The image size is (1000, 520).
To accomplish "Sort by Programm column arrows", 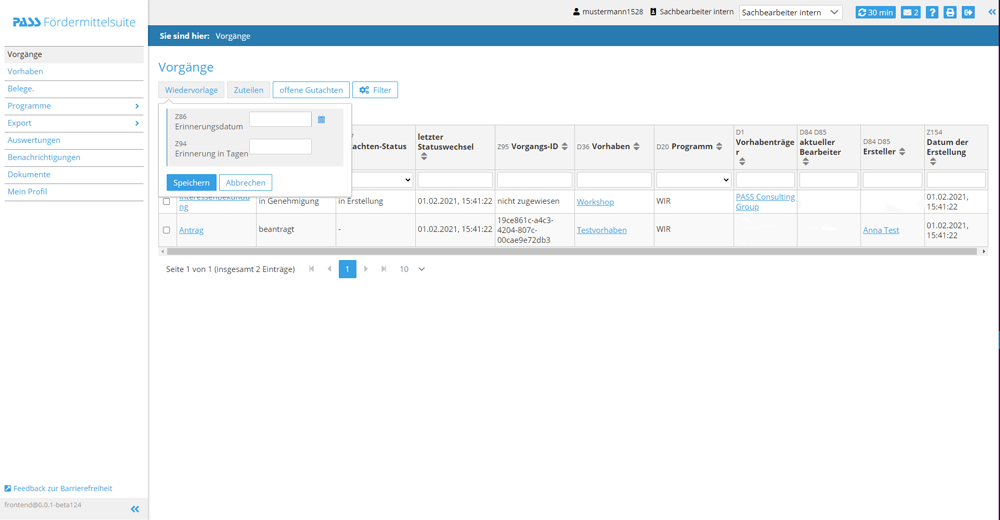I will (x=719, y=147).
